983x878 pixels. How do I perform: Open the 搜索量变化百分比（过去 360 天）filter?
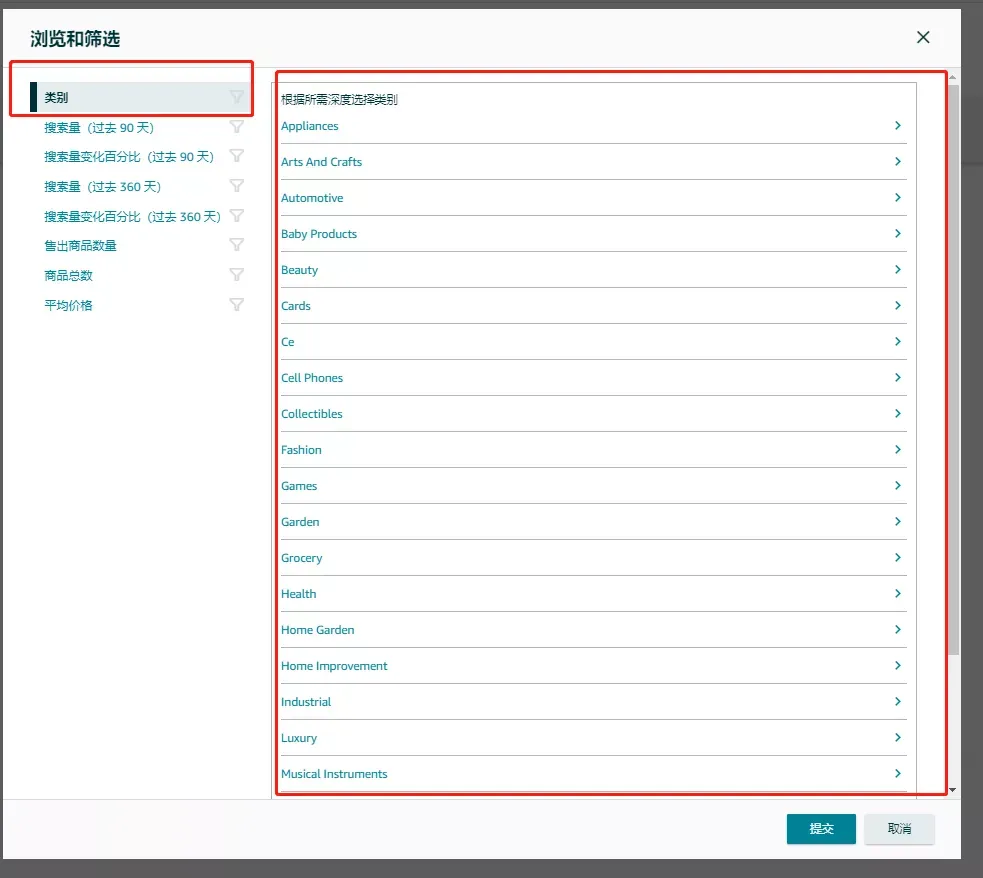click(132, 217)
